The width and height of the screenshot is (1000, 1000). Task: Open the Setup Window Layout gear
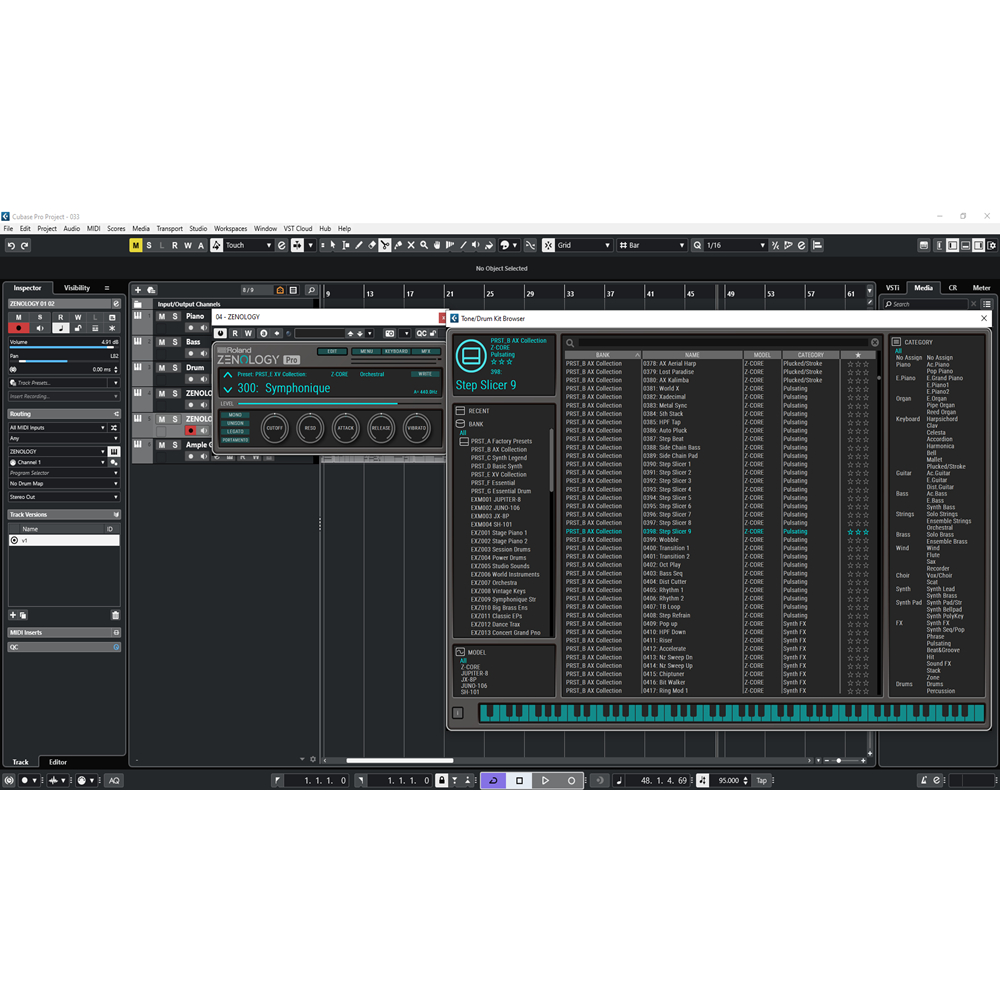(x=992, y=246)
